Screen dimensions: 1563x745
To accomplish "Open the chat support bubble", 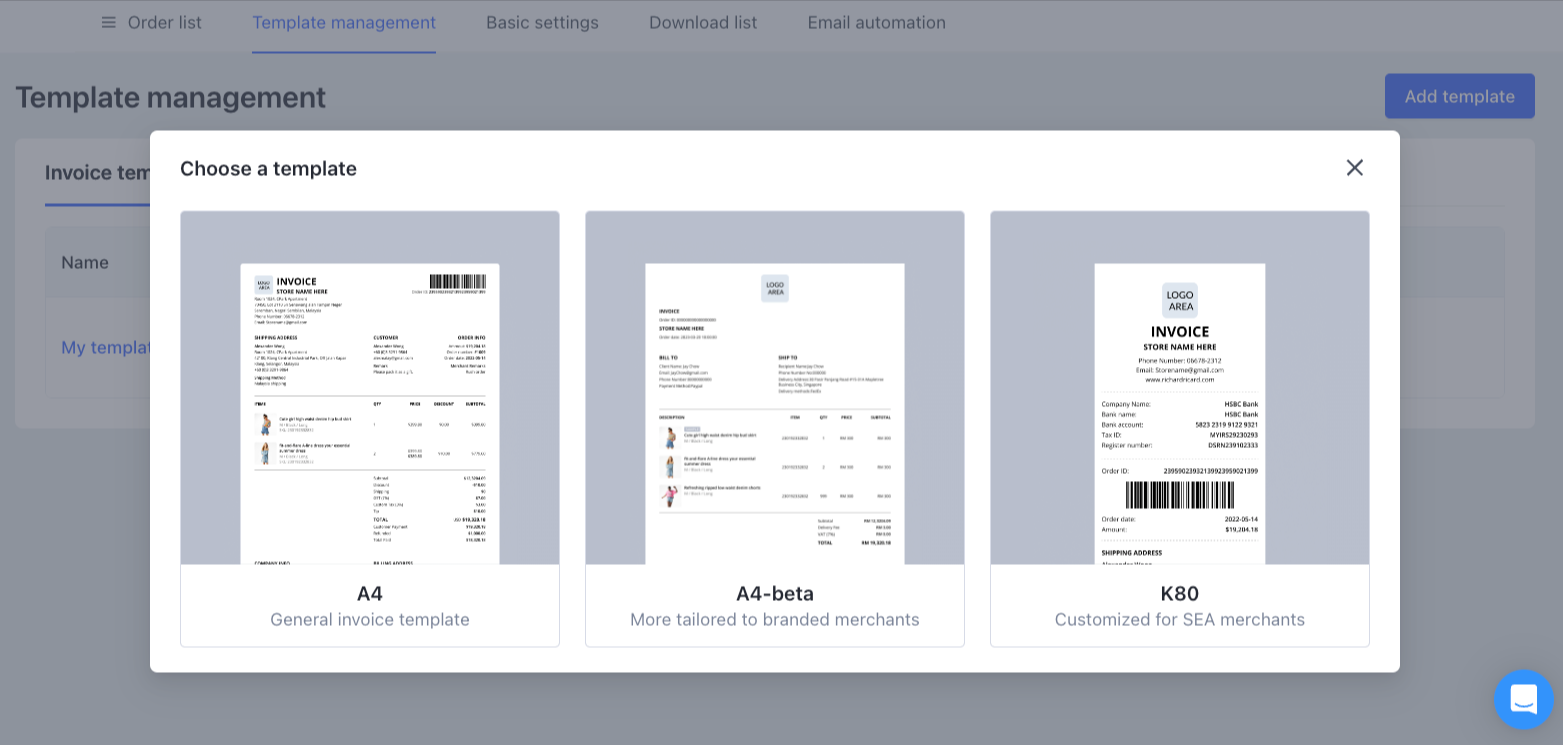I will (1523, 699).
